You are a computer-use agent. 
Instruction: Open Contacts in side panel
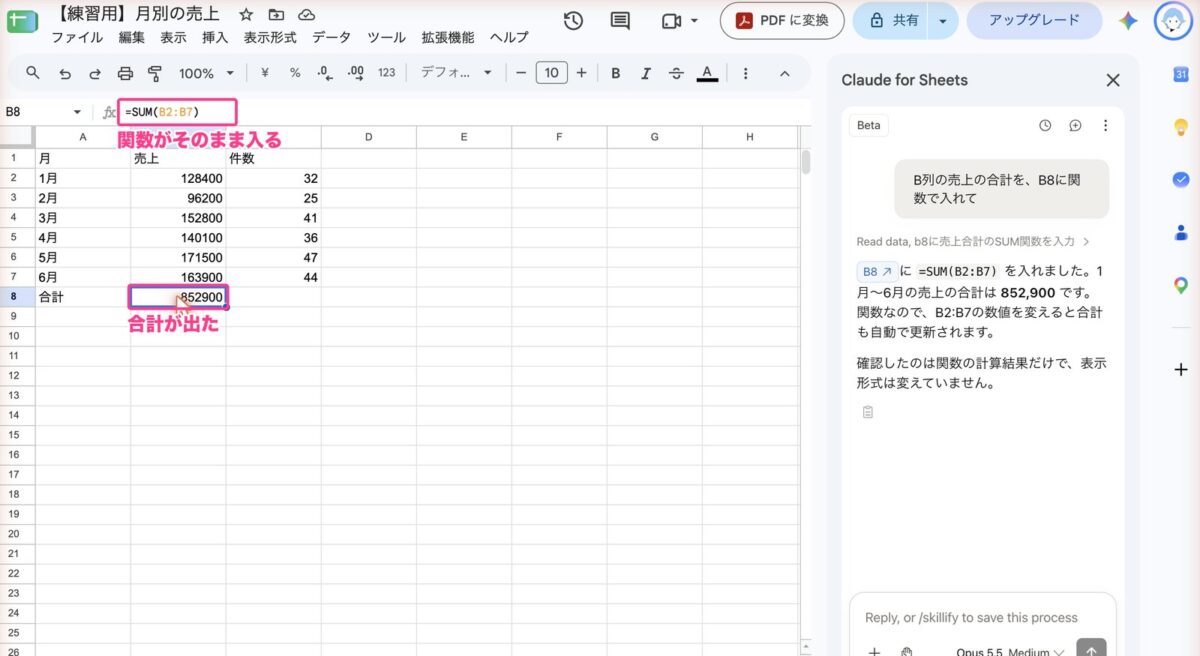(1180, 232)
